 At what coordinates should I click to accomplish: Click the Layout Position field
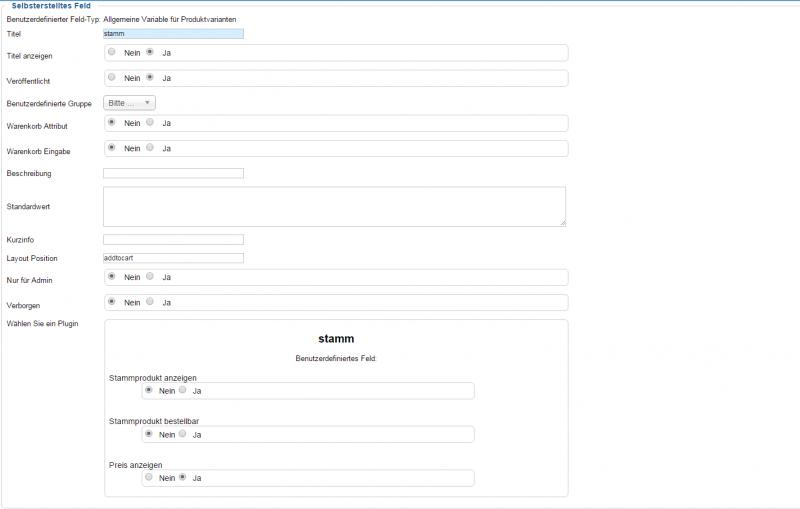pyautogui.click(x=173, y=258)
